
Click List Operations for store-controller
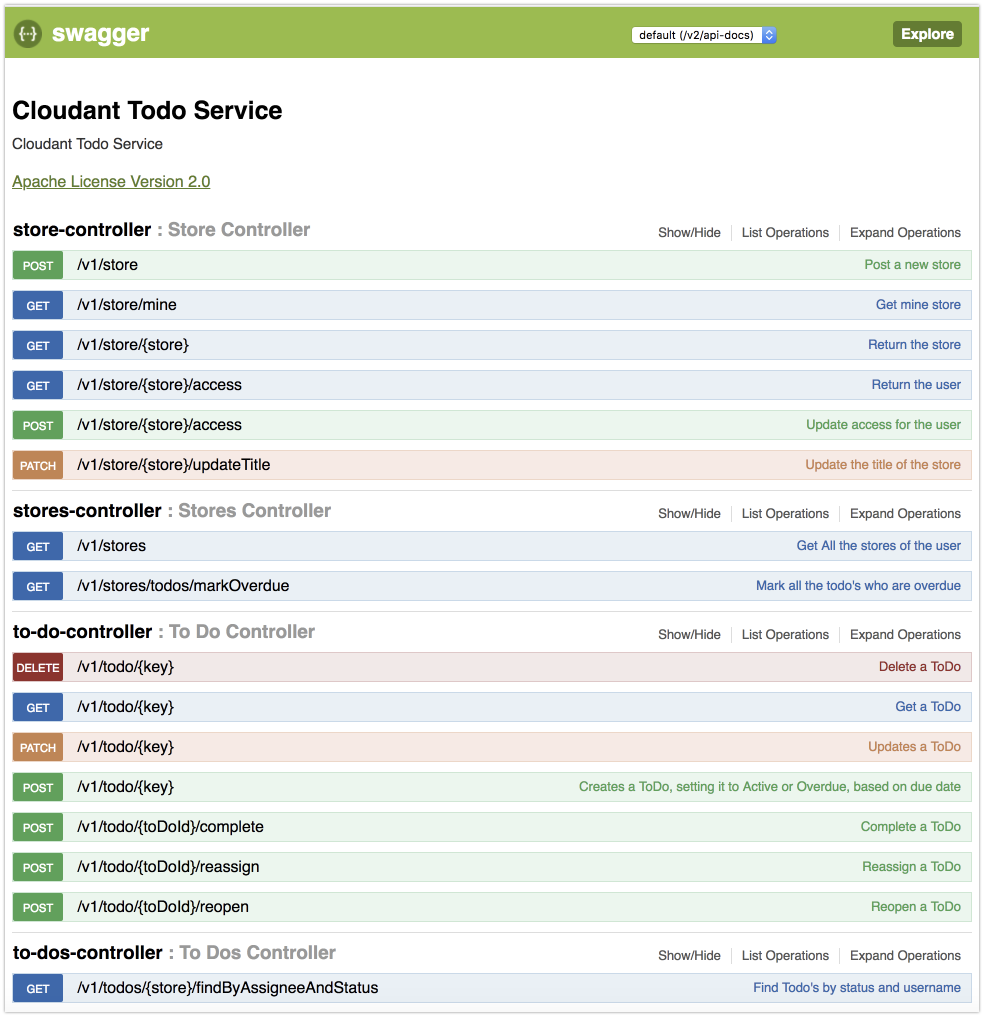click(x=785, y=233)
